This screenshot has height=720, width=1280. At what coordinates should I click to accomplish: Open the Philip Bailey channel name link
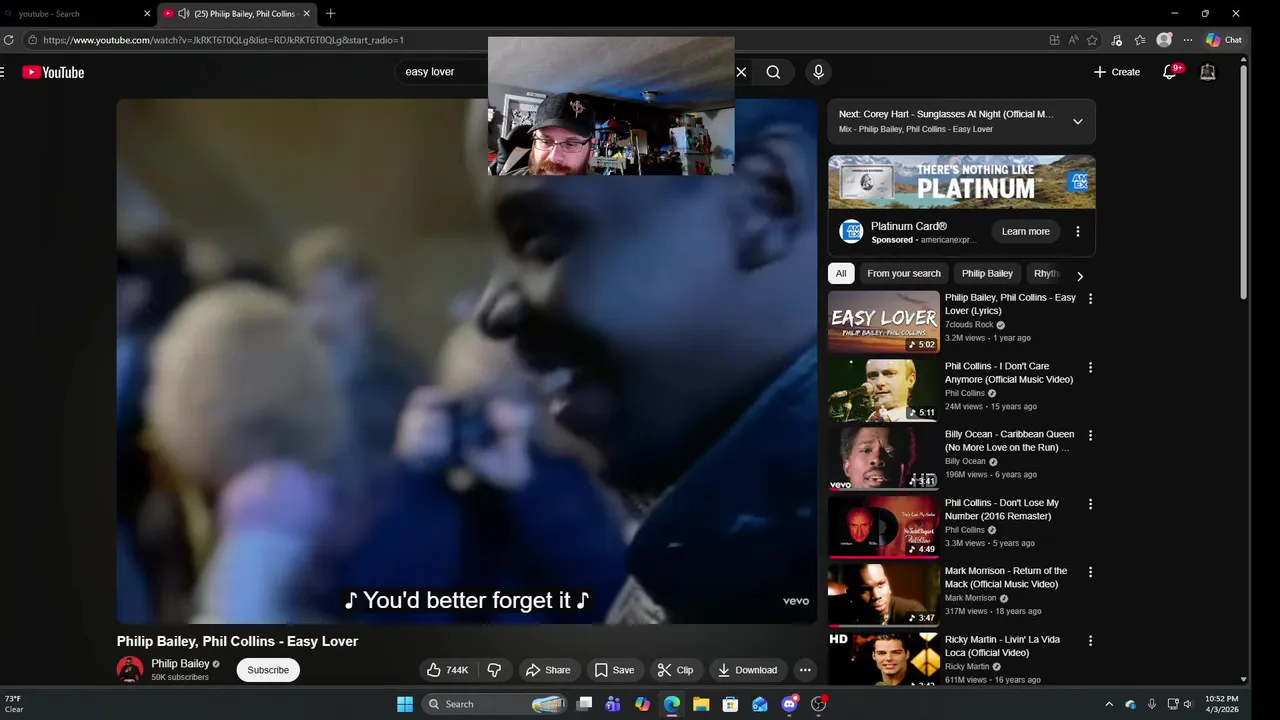point(180,663)
